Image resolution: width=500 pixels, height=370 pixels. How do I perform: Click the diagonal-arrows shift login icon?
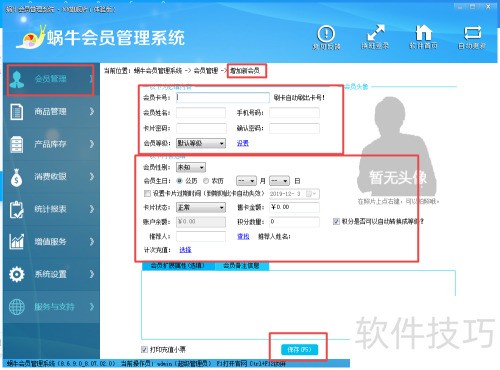coord(375,33)
